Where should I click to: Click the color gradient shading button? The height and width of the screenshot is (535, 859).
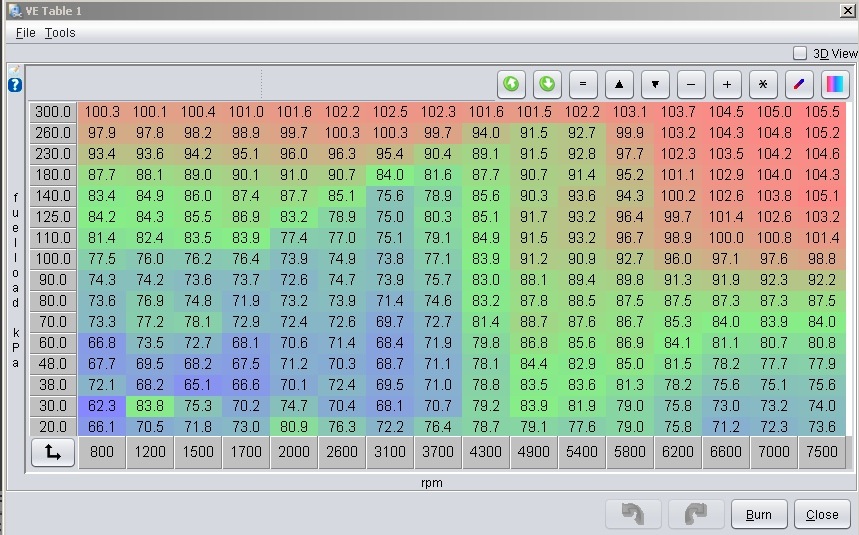pyautogui.click(x=835, y=84)
